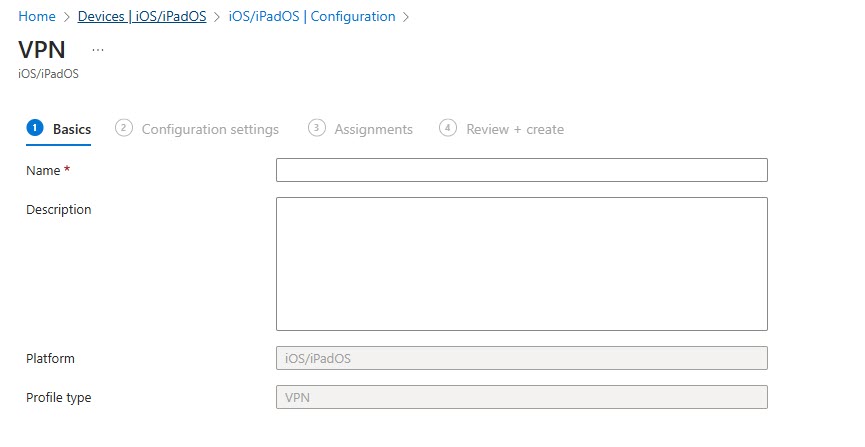Click the Name field label
The height and width of the screenshot is (447, 865).
tap(43, 171)
